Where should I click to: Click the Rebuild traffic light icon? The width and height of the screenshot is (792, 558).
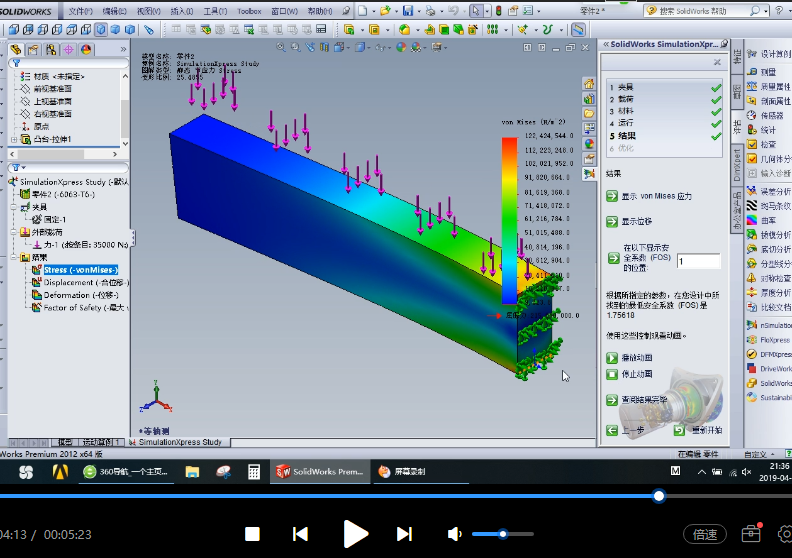(499, 11)
